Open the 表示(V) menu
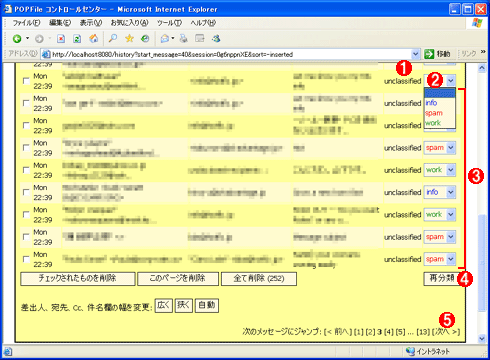The image size is (490, 360). point(91,23)
